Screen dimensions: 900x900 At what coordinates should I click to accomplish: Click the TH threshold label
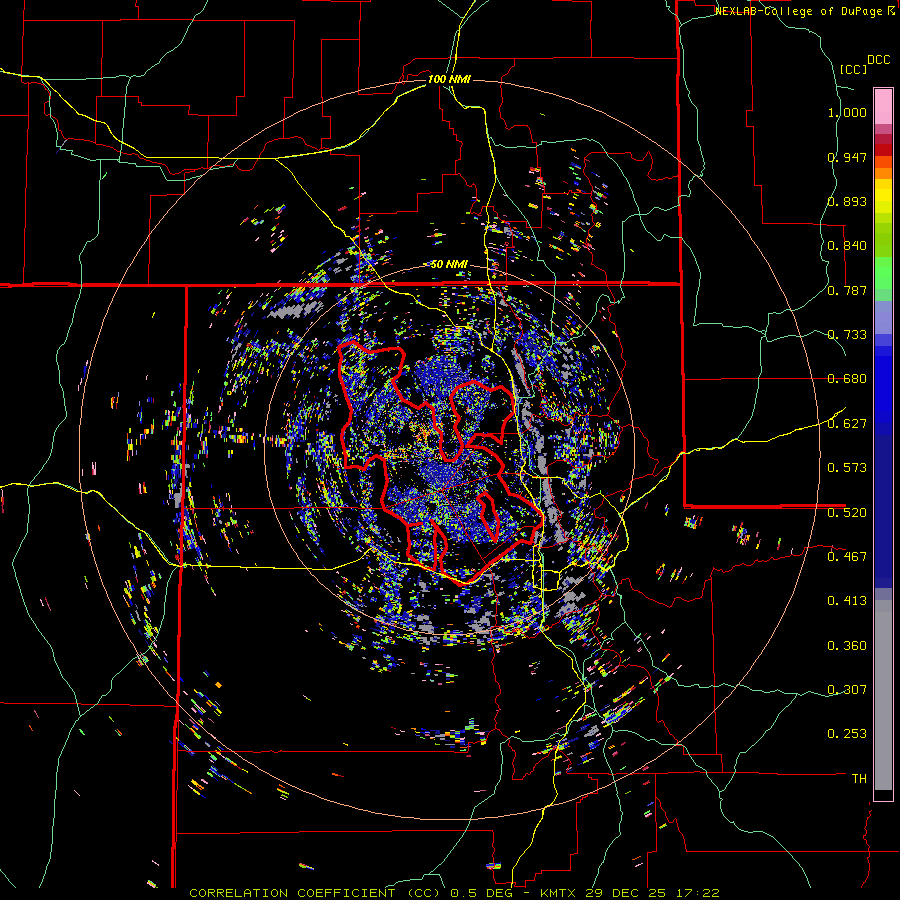(x=859, y=778)
